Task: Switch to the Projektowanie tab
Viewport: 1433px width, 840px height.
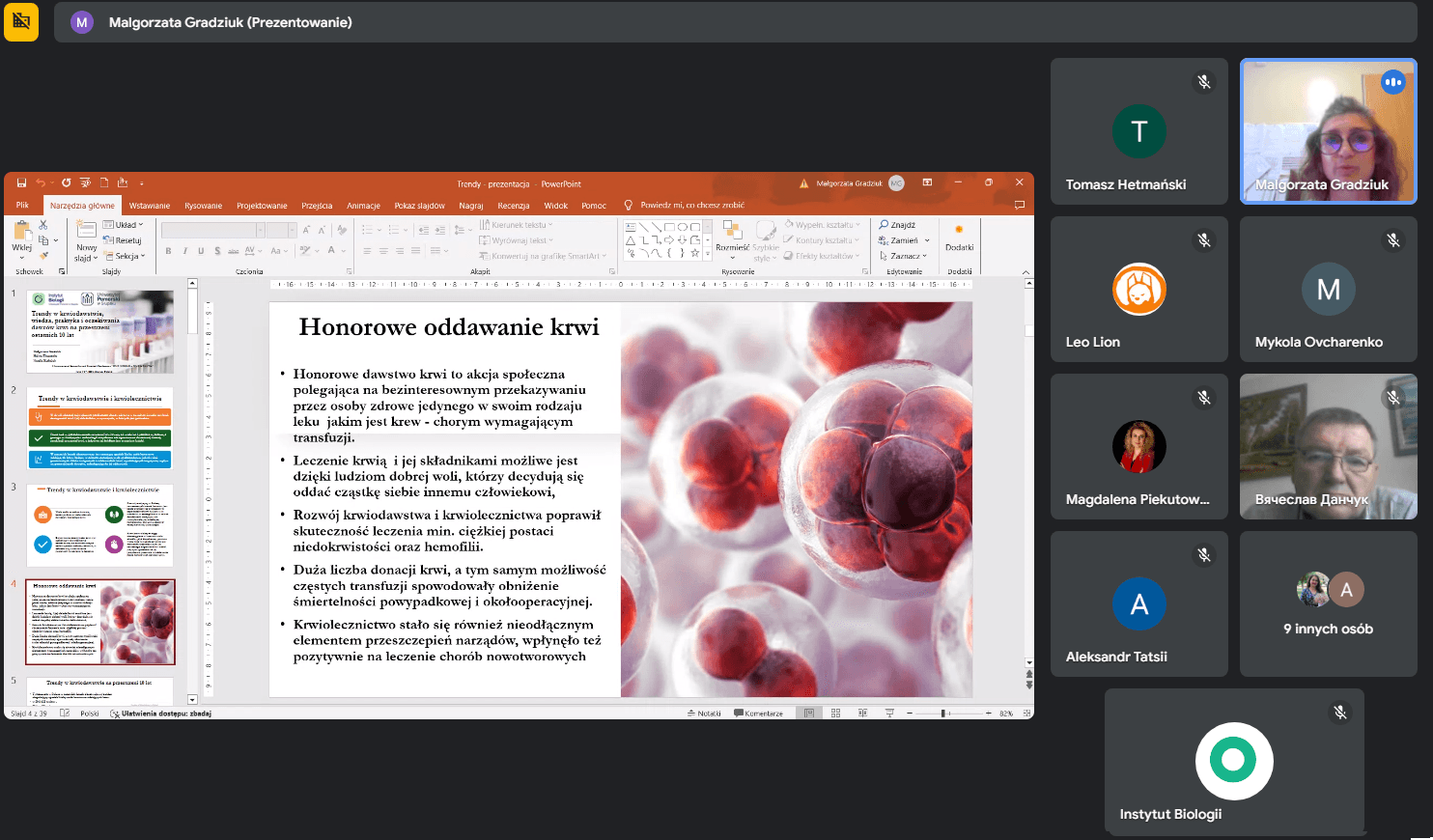Action: (262, 206)
